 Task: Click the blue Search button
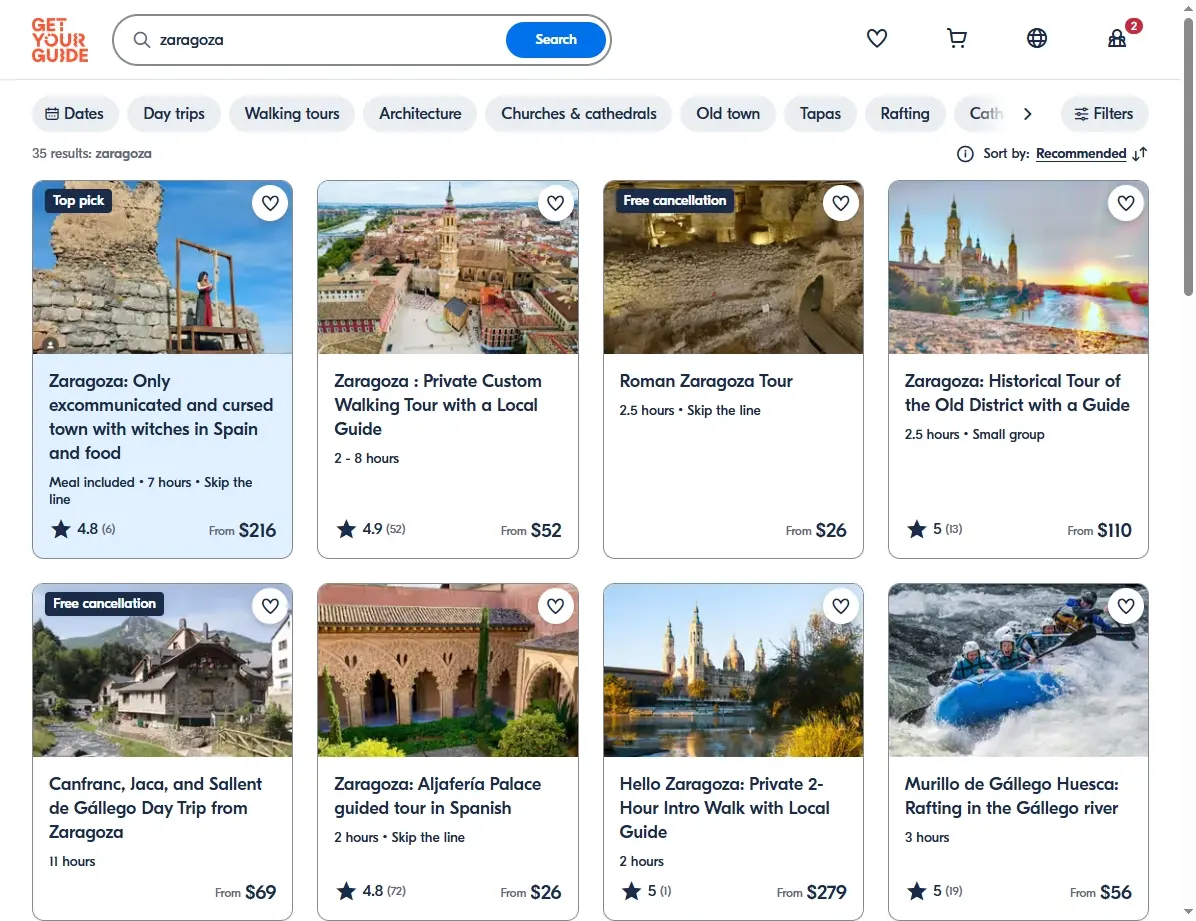tap(556, 40)
